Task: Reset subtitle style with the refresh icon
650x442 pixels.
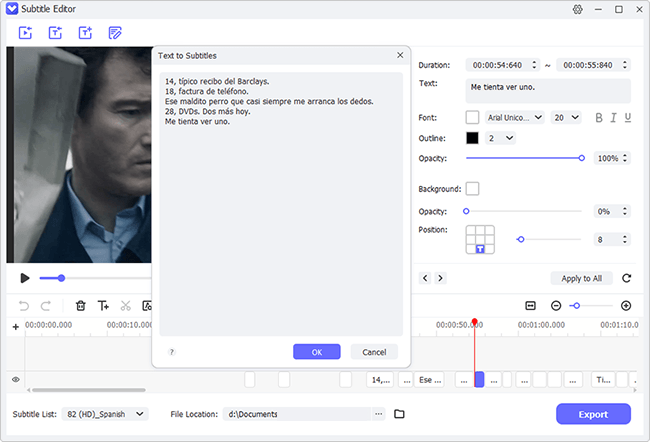Action: click(x=626, y=278)
